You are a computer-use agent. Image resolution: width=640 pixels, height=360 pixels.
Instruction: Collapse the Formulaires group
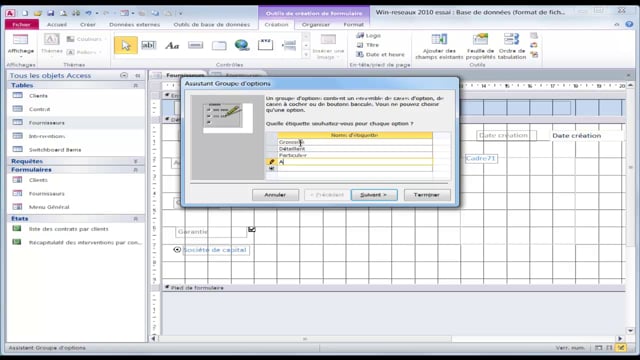point(136,170)
